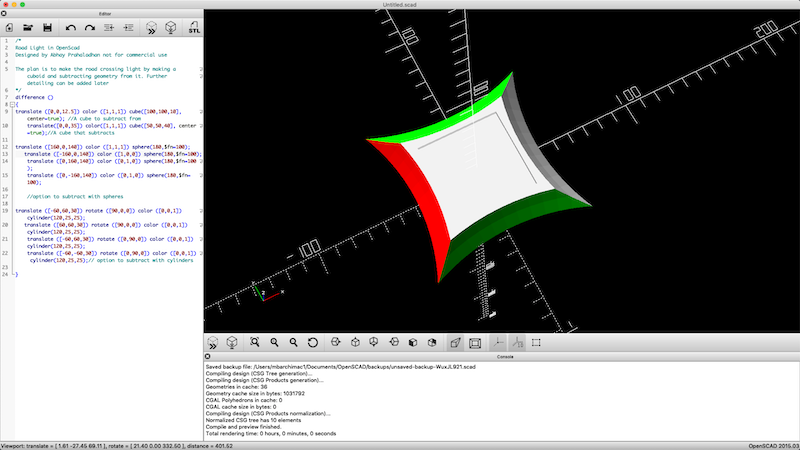This screenshot has height=450, width=800.
Task: Unindent code using the toolbar button
Action: [x=109, y=28]
